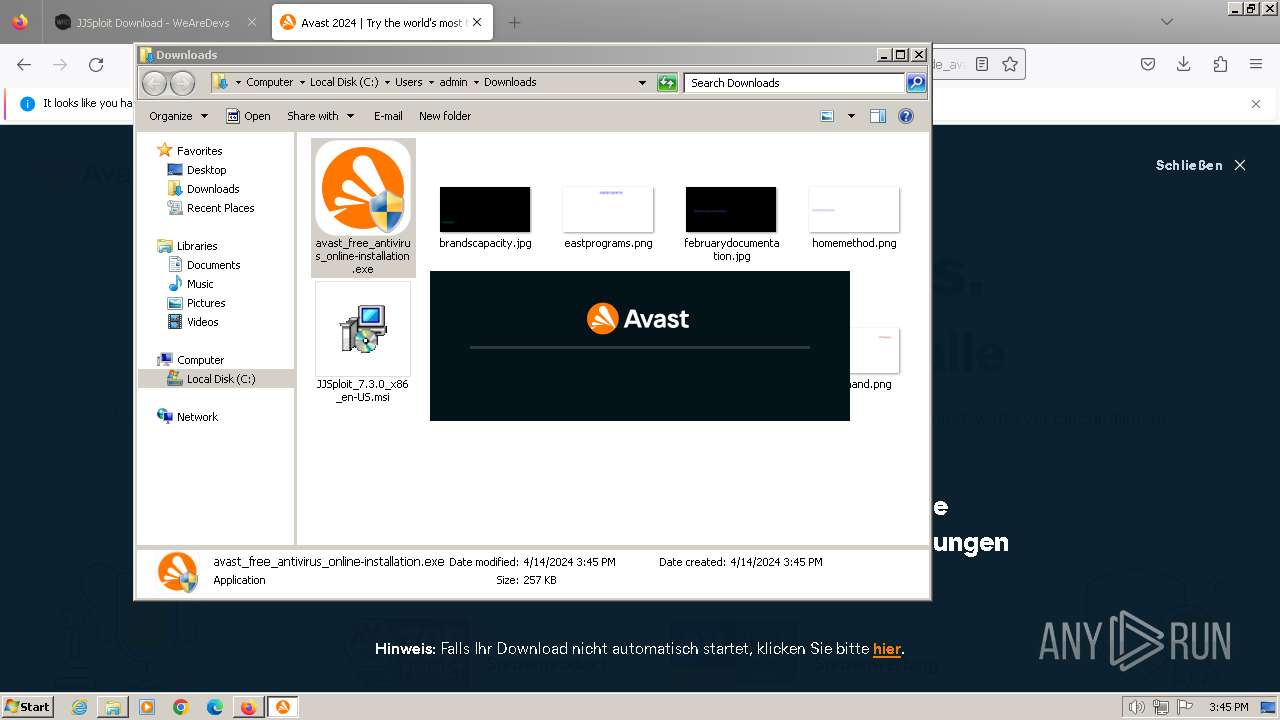1280x720 pixels.
Task: Open the Share with dropdown
Action: 321,116
